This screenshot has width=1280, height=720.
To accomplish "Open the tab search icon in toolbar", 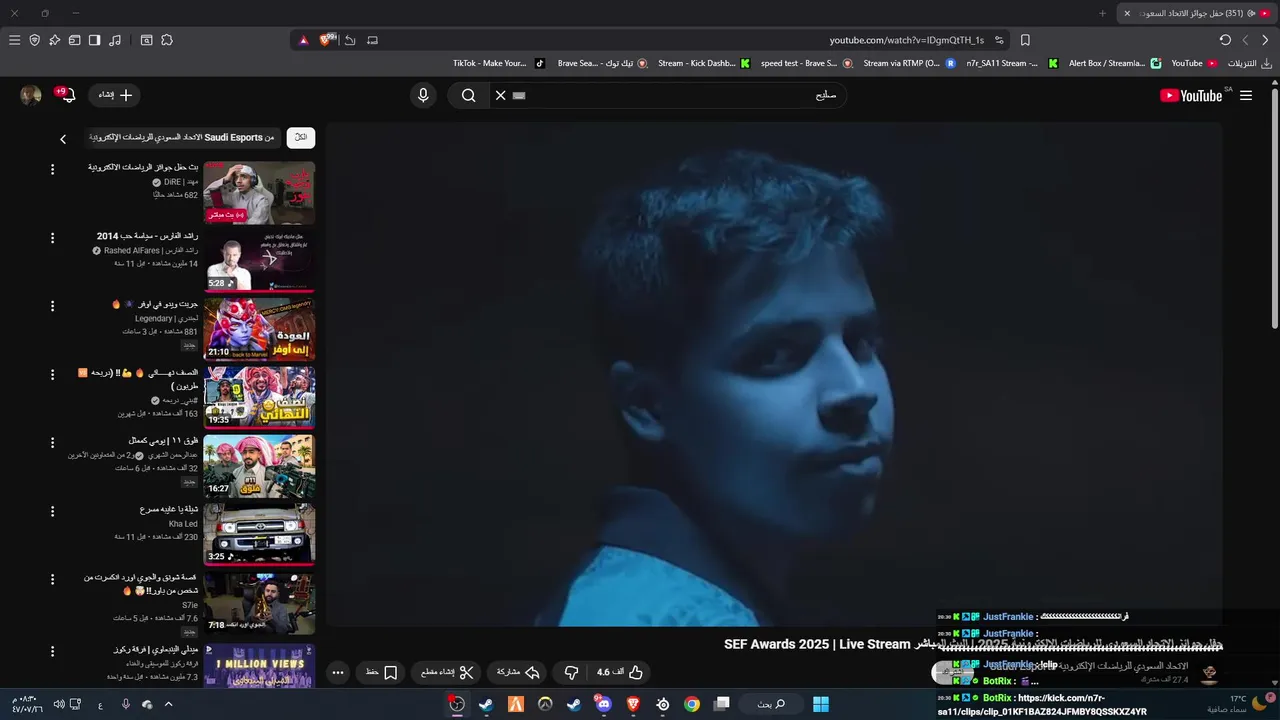I will (x=146, y=40).
